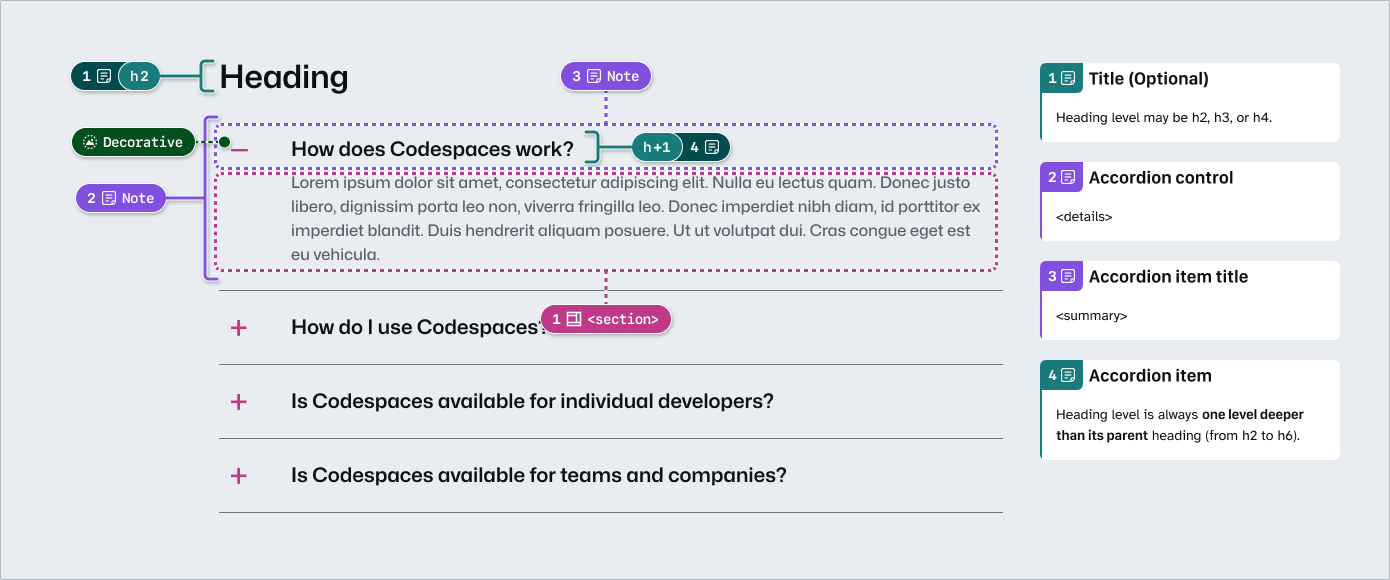Expand plus icon for 'How do I use Codespaces'
1390x580 pixels.
[x=239, y=327]
